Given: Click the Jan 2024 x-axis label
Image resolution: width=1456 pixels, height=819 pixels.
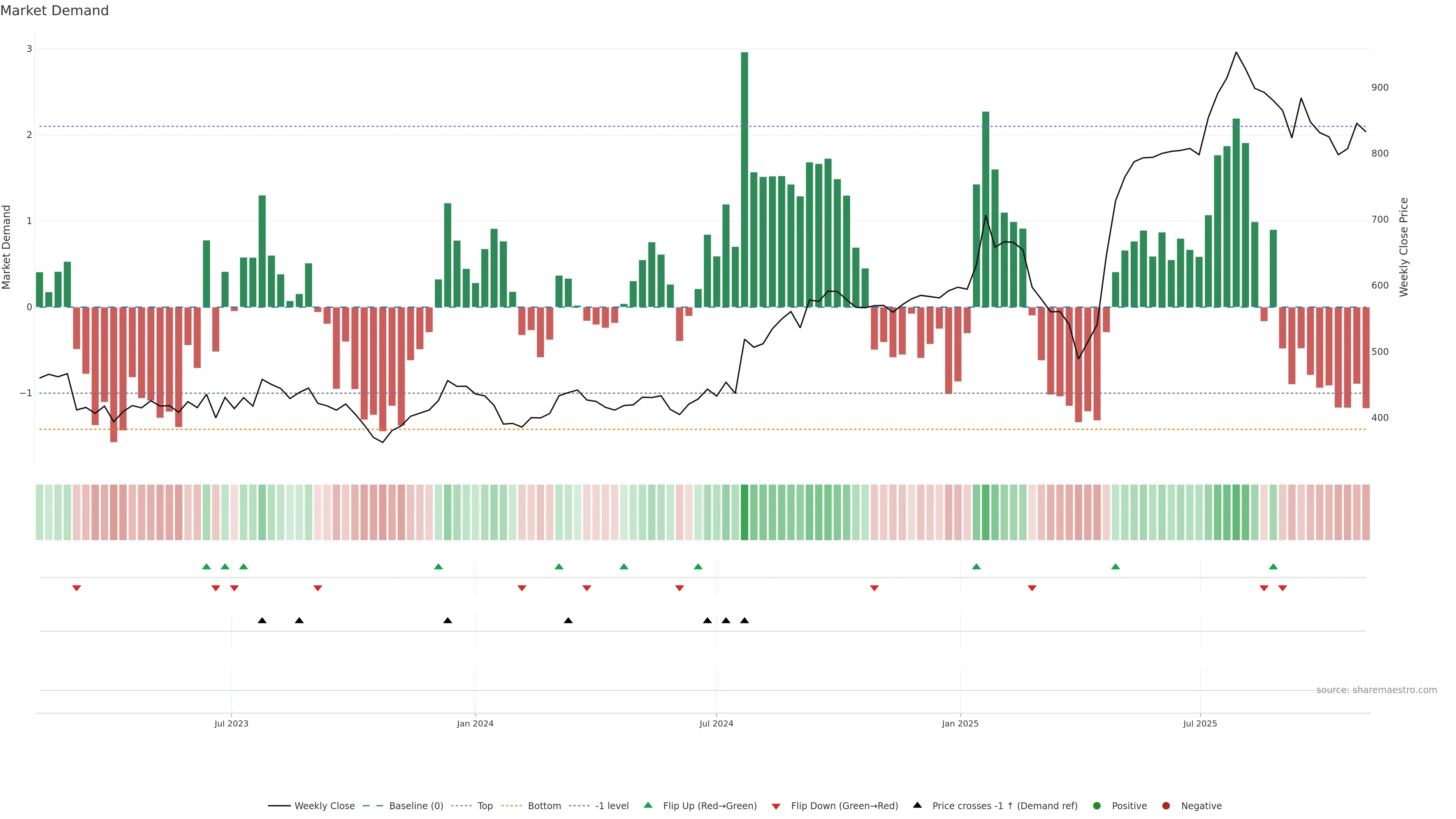Looking at the screenshot, I should [x=475, y=723].
